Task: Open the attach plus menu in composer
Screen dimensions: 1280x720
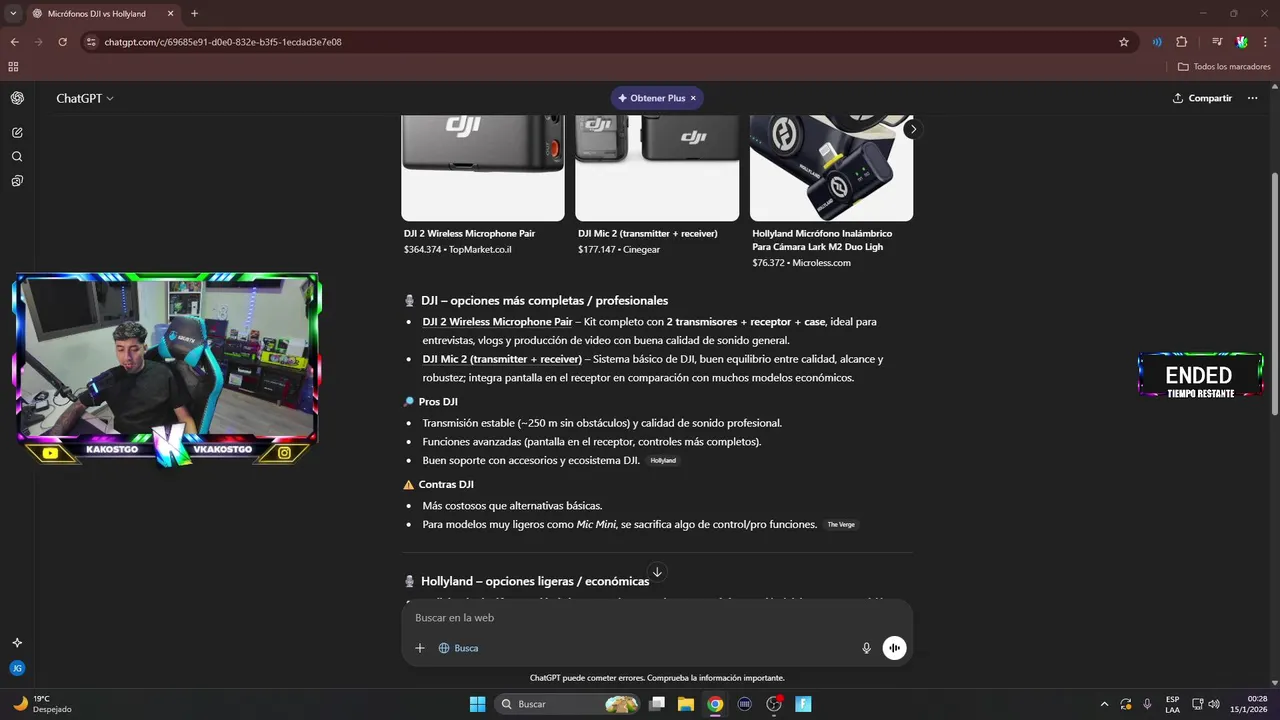Action: 420,648
